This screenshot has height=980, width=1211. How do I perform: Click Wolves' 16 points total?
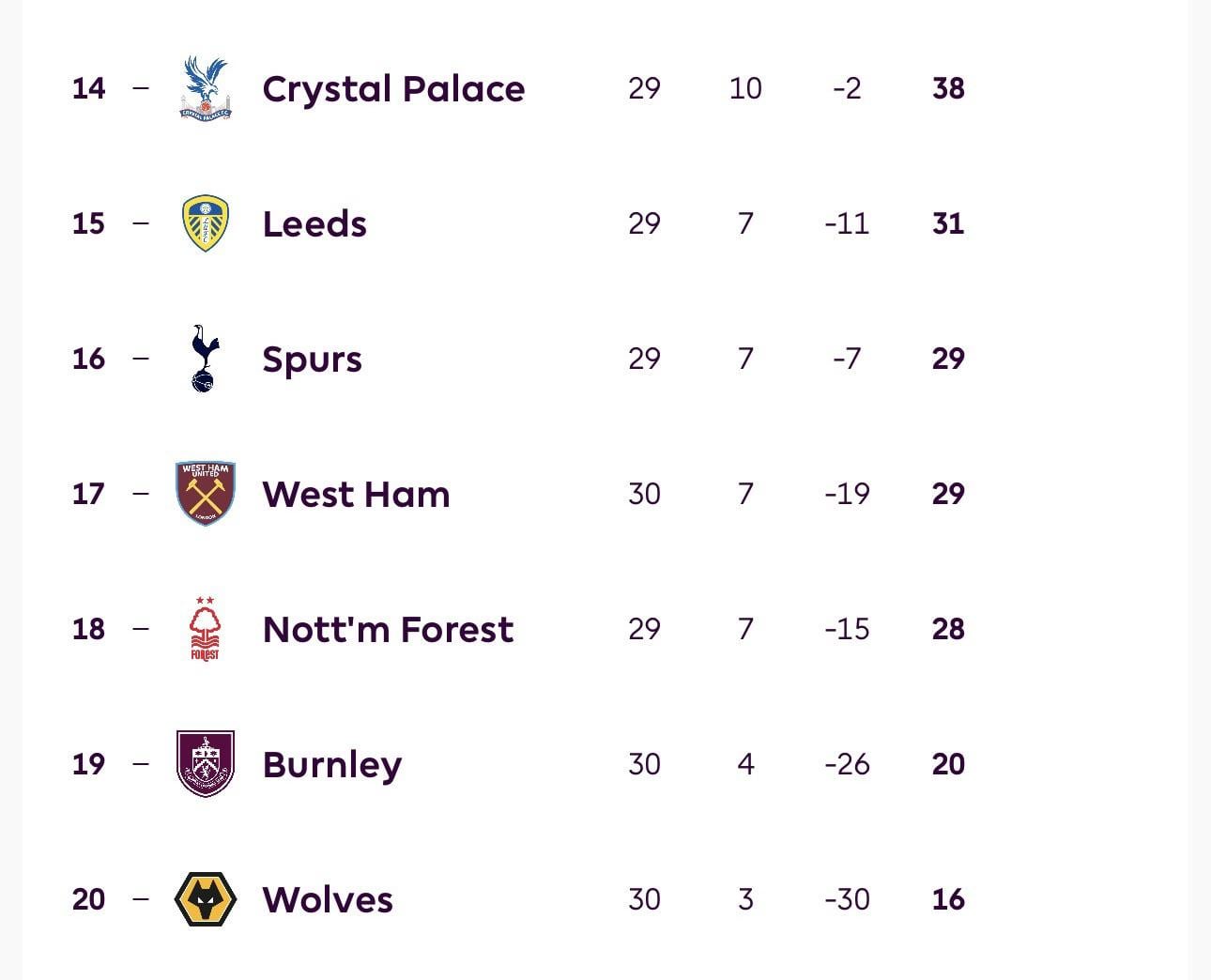click(x=948, y=899)
